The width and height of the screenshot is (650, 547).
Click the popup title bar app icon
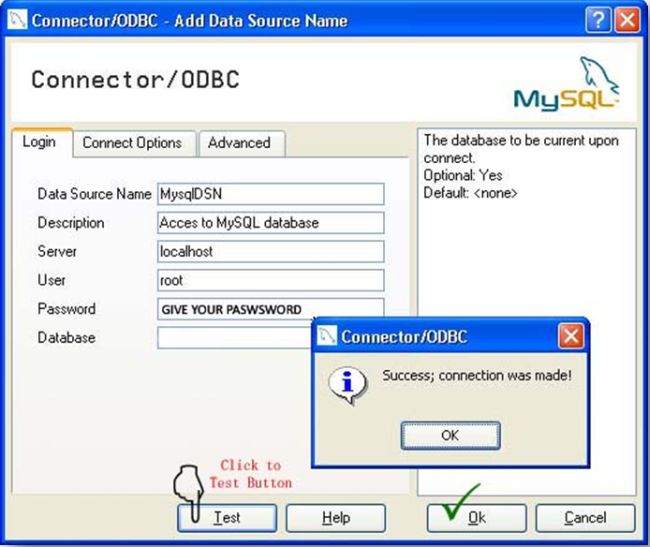[327, 336]
